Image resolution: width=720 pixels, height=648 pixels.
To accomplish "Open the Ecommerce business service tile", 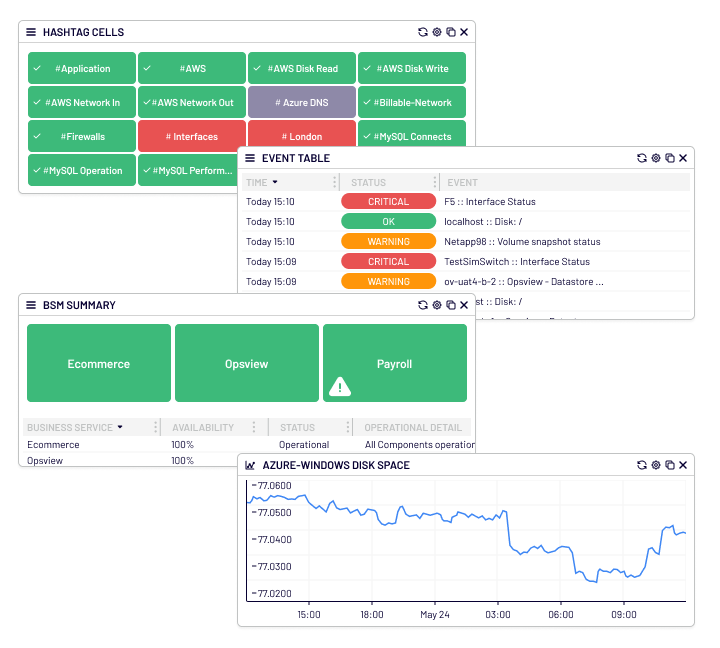I will pyautogui.click(x=98, y=363).
